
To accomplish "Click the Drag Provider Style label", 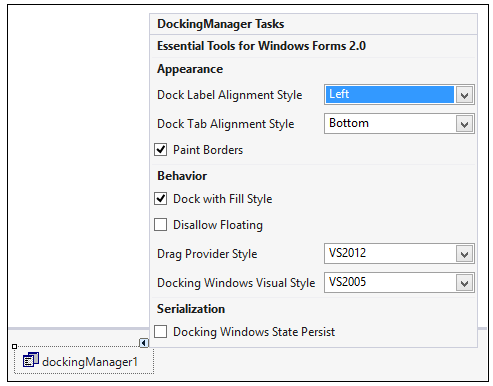I will click(207, 254).
